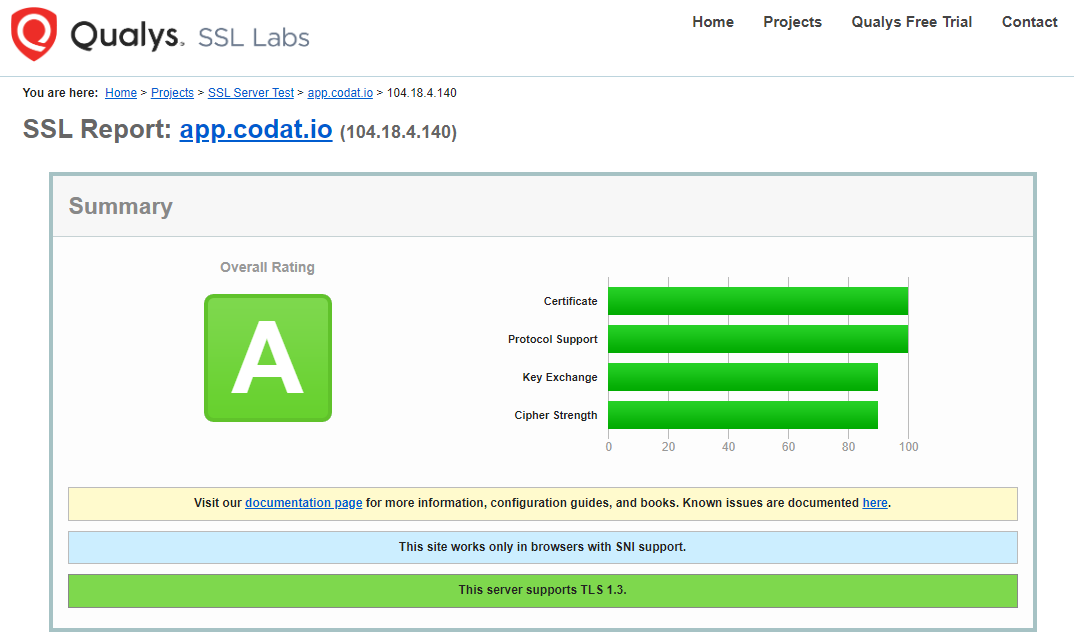Open the Projects menu item
This screenshot has width=1074, height=639.
click(x=792, y=21)
